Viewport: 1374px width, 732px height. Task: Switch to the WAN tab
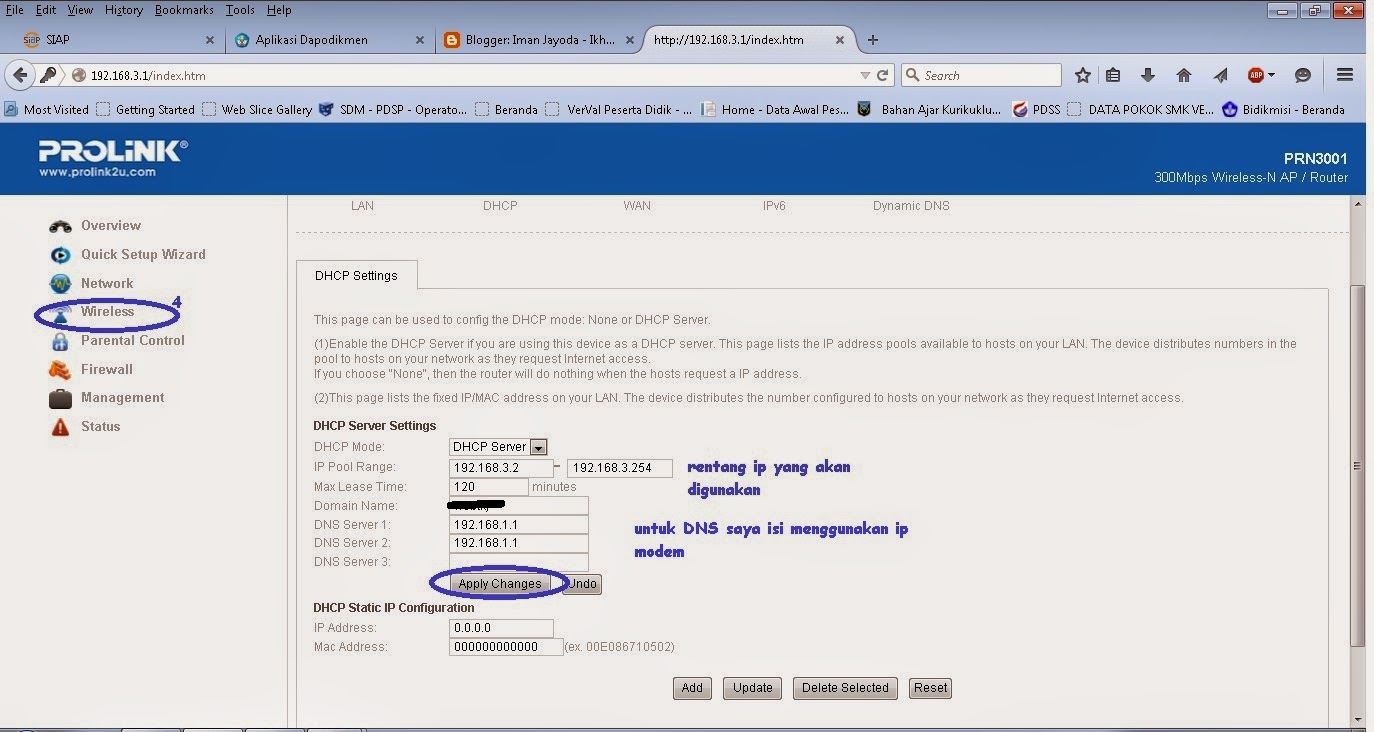point(637,206)
